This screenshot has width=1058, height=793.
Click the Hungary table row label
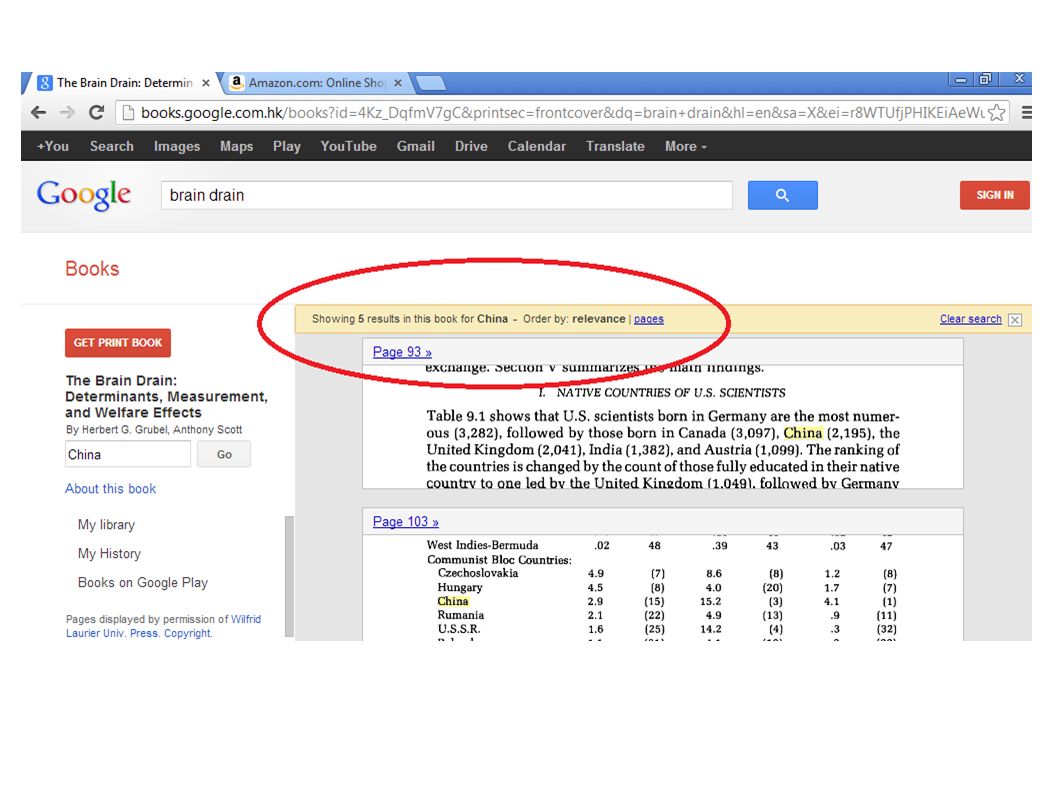(460, 587)
